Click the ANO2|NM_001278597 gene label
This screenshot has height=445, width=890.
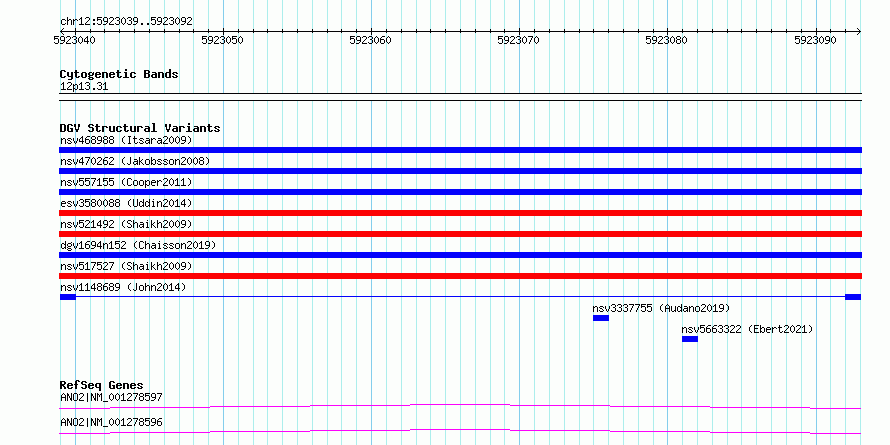click(x=111, y=397)
